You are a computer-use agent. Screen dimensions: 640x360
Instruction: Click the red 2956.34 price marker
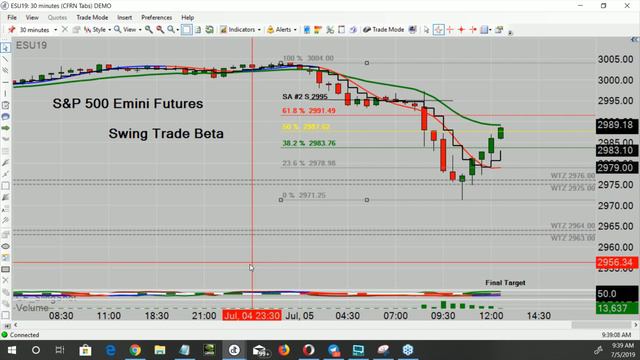617,262
